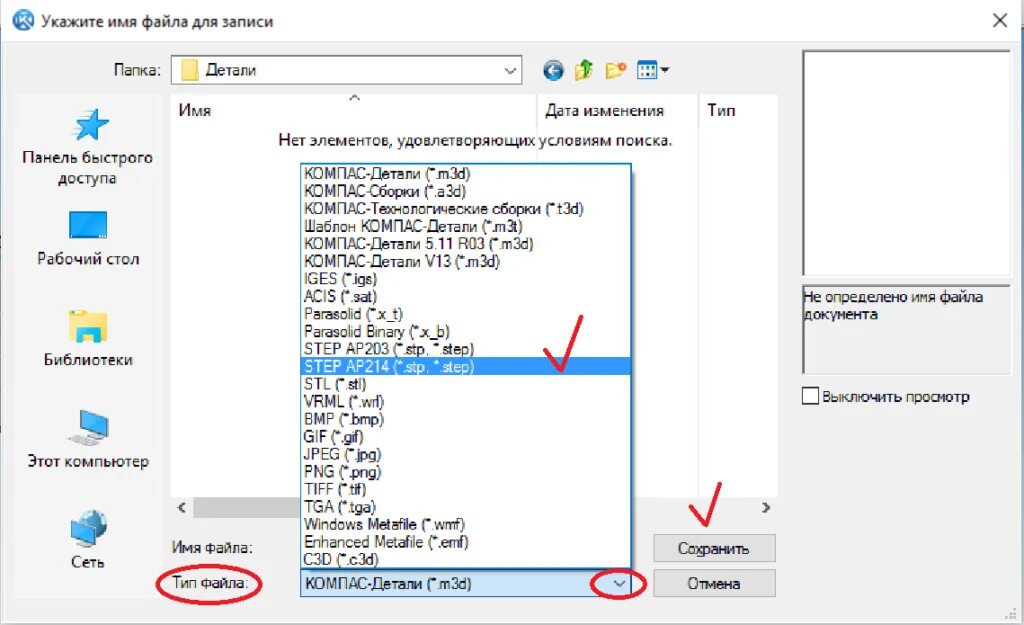Select КОМПАС-Детали 5.11 R03 format

click(466, 244)
